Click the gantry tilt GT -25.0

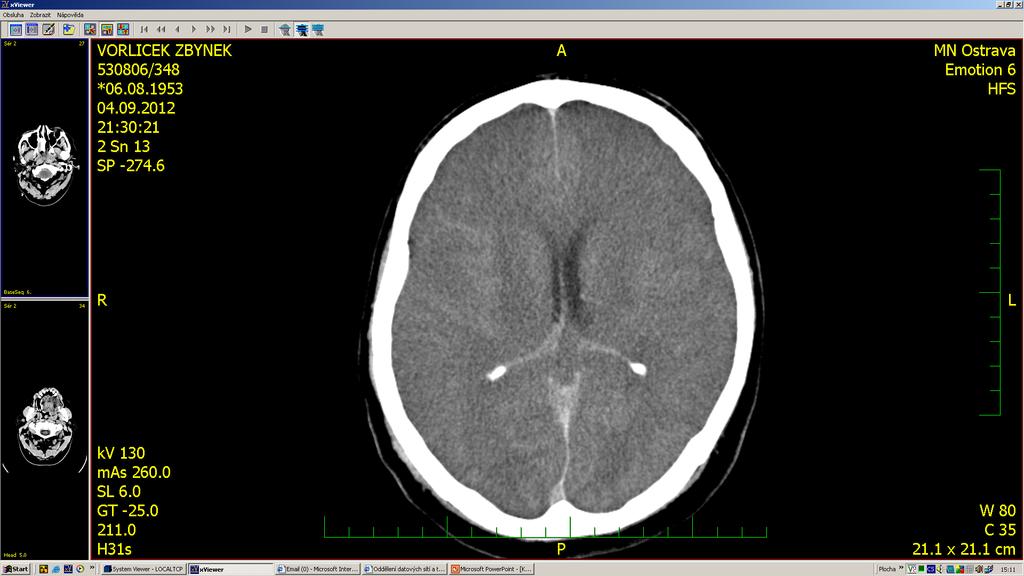pyautogui.click(x=127, y=511)
